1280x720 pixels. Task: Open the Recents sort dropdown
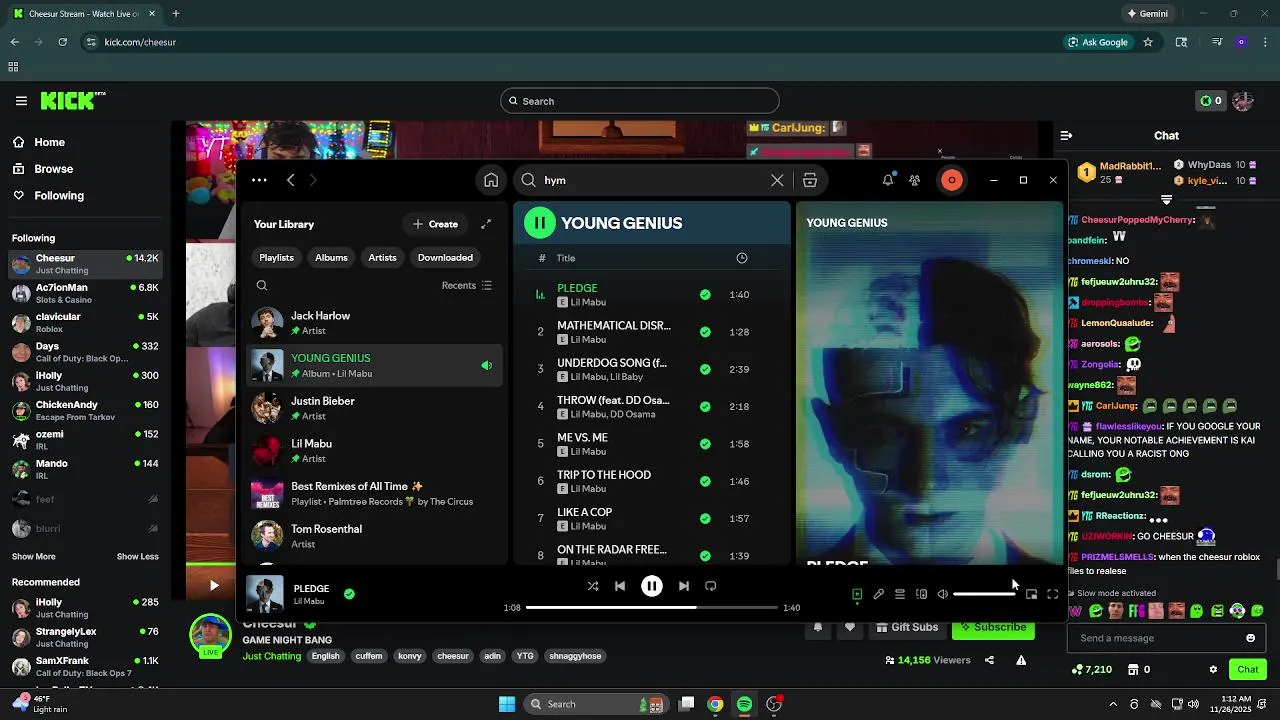467,285
